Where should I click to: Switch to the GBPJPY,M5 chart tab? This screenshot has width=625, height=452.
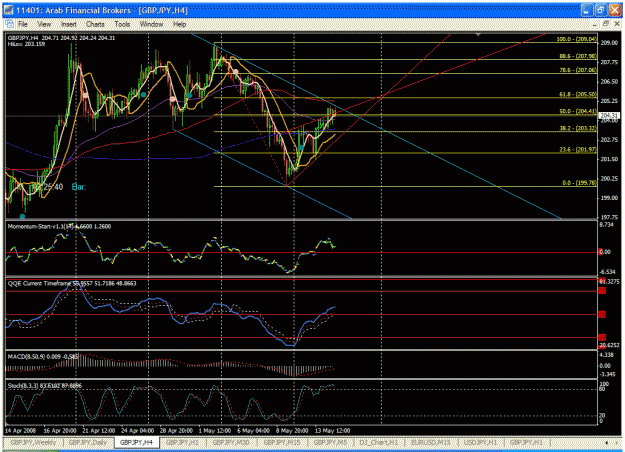coord(330,442)
